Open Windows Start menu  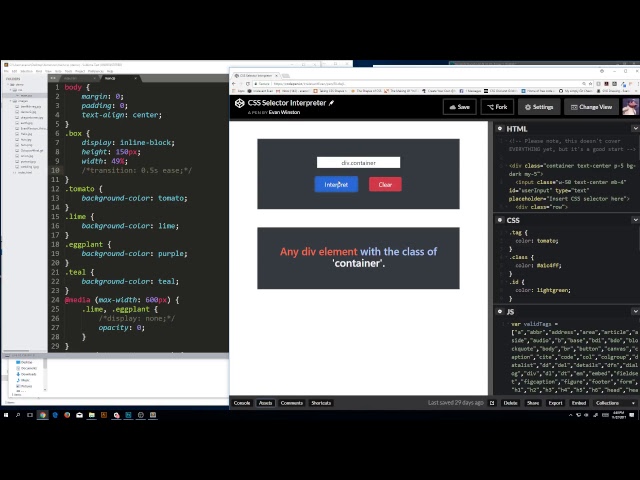click(x=6, y=415)
